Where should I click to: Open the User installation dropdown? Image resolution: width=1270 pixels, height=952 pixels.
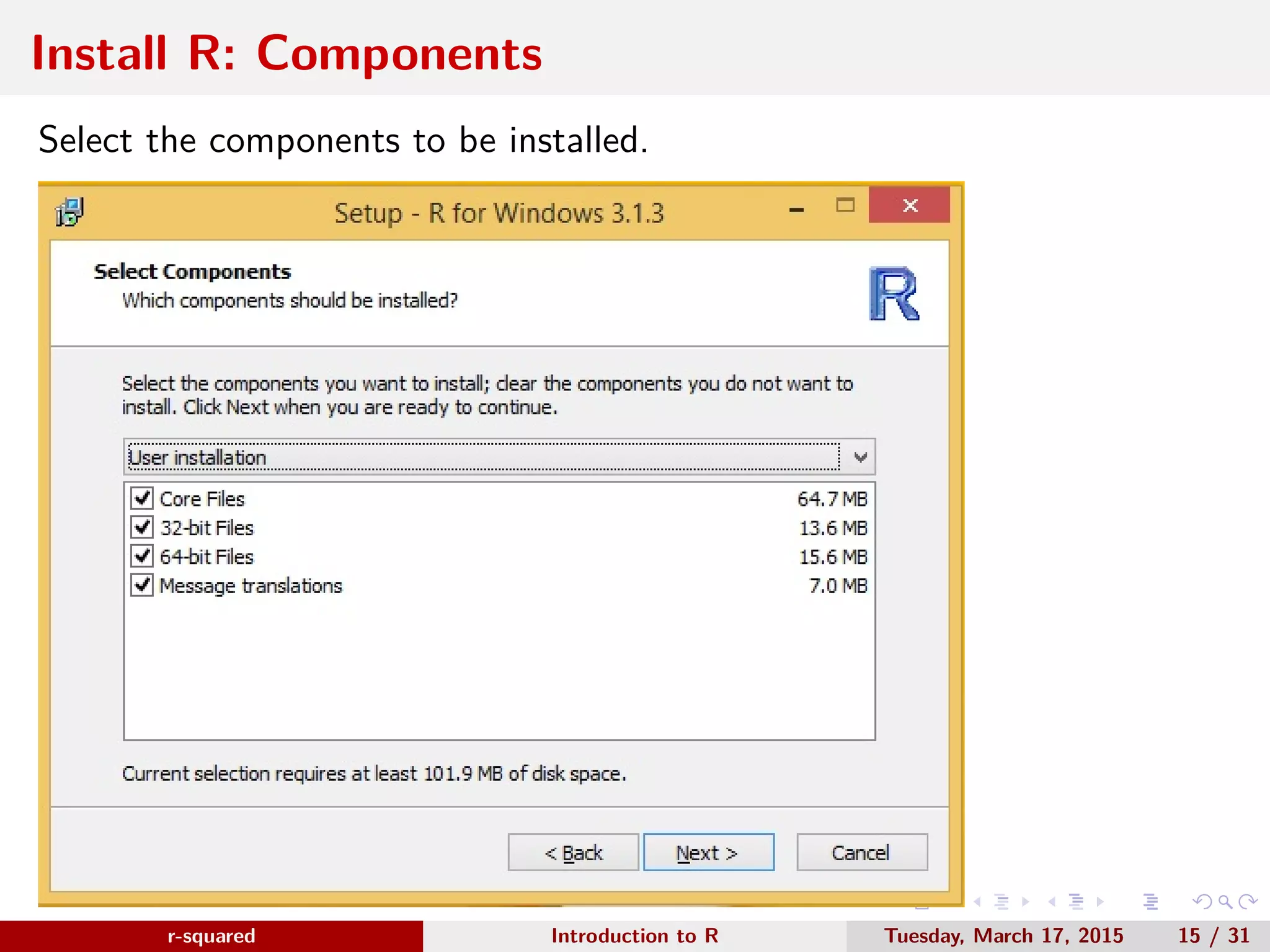coord(499,457)
